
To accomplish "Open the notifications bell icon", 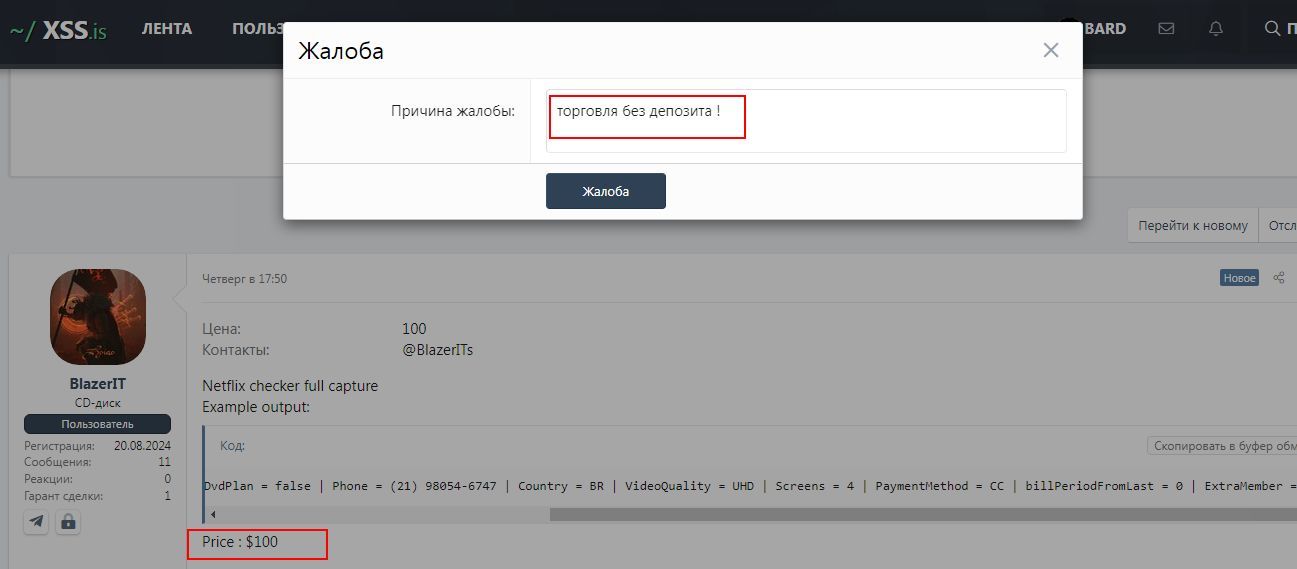I will (1216, 29).
